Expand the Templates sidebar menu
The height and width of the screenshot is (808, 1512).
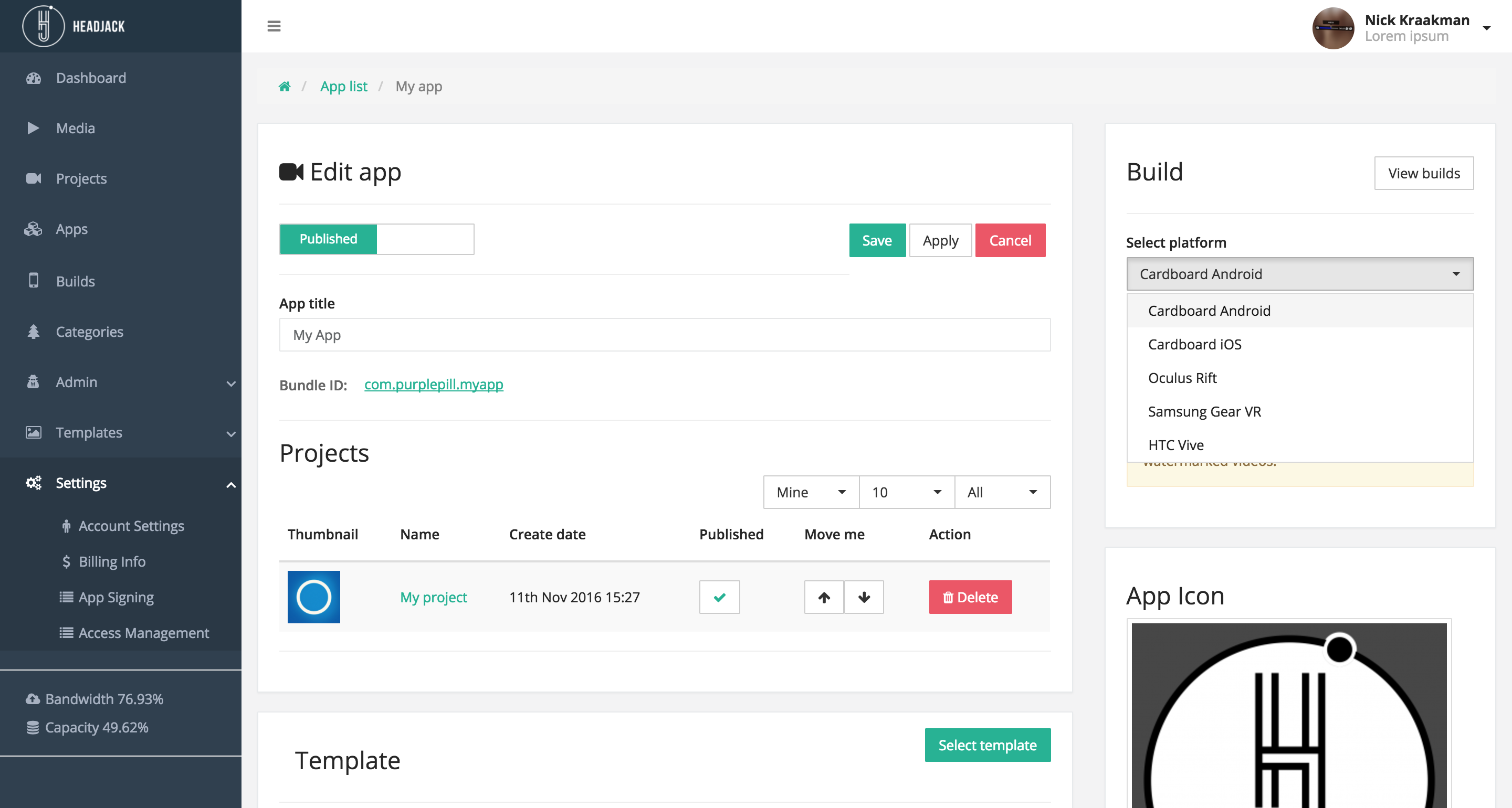[x=230, y=434]
